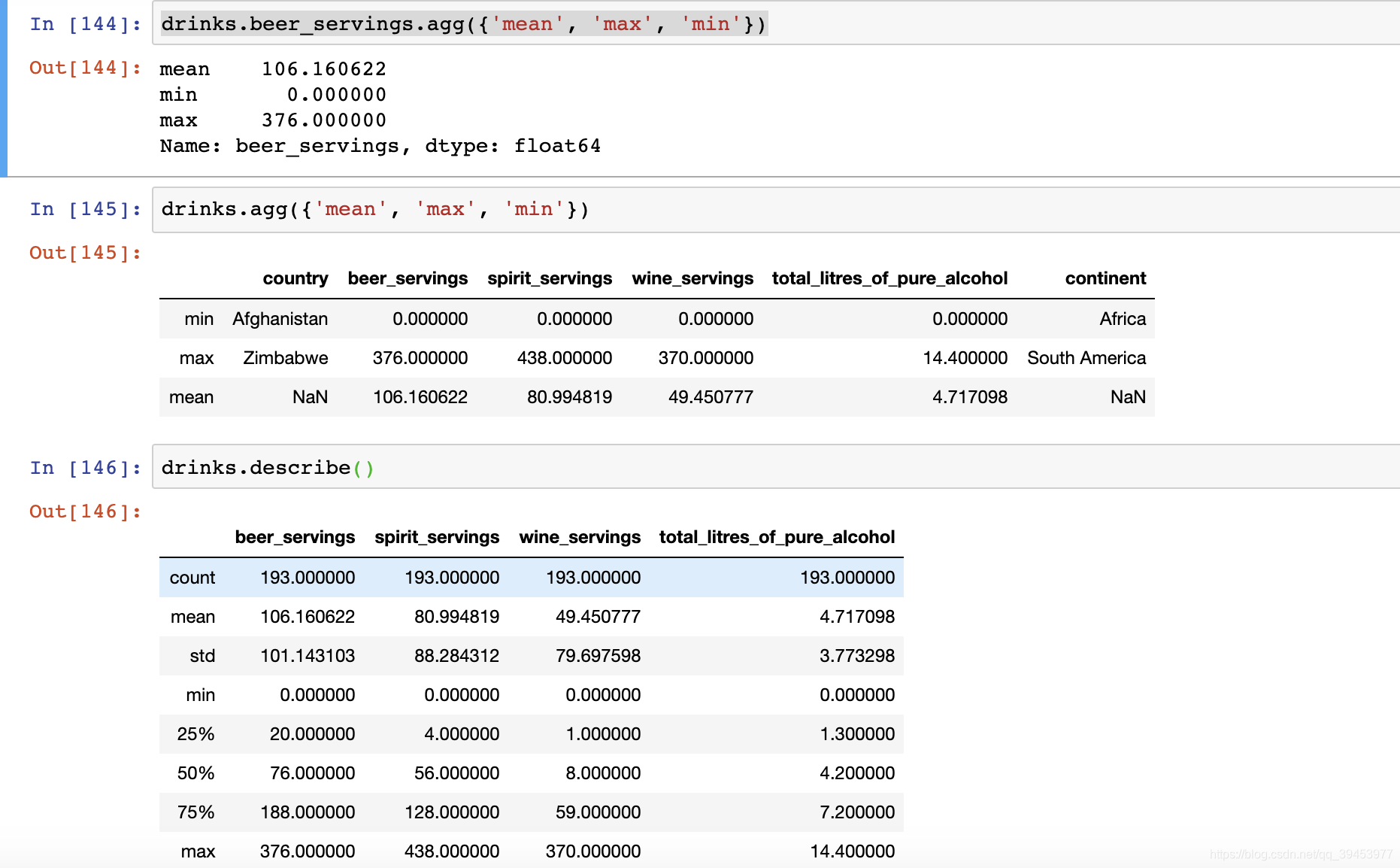1400x868 pixels.
Task: Click the Africa cell in continent column
Action: tap(1123, 319)
